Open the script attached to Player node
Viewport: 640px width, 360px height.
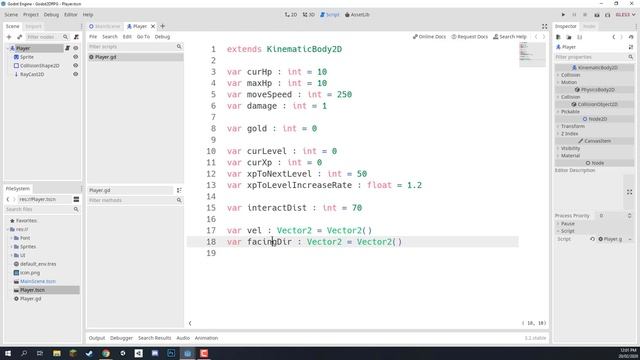tap(67, 48)
